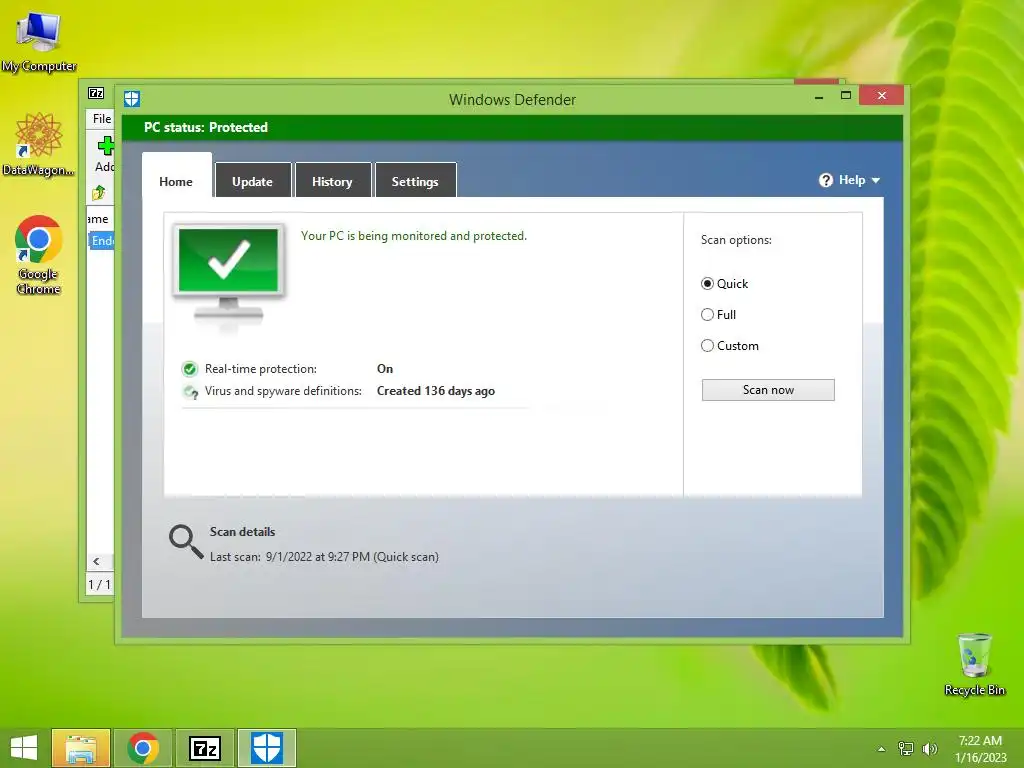1024x768 pixels.
Task: Click 'Your PC is being monitored' message
Action: click(413, 236)
